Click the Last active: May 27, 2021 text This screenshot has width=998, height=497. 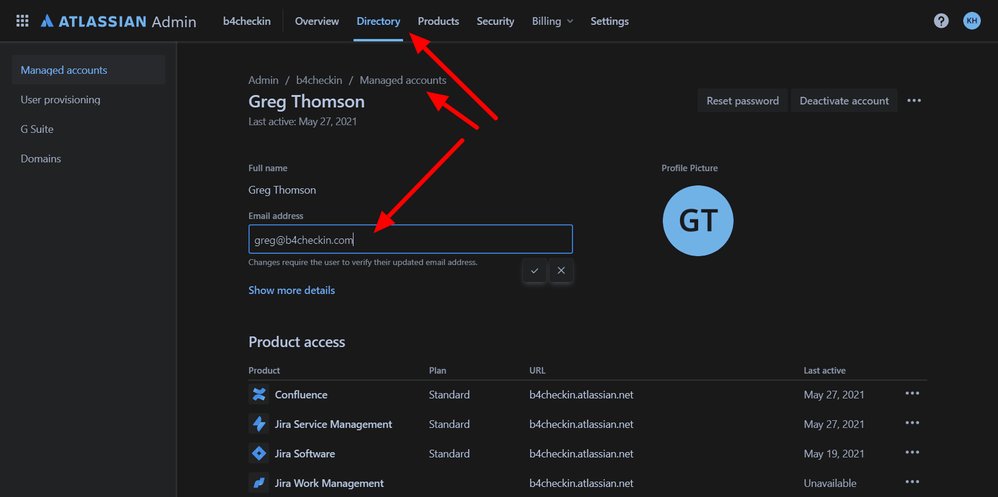[302, 121]
